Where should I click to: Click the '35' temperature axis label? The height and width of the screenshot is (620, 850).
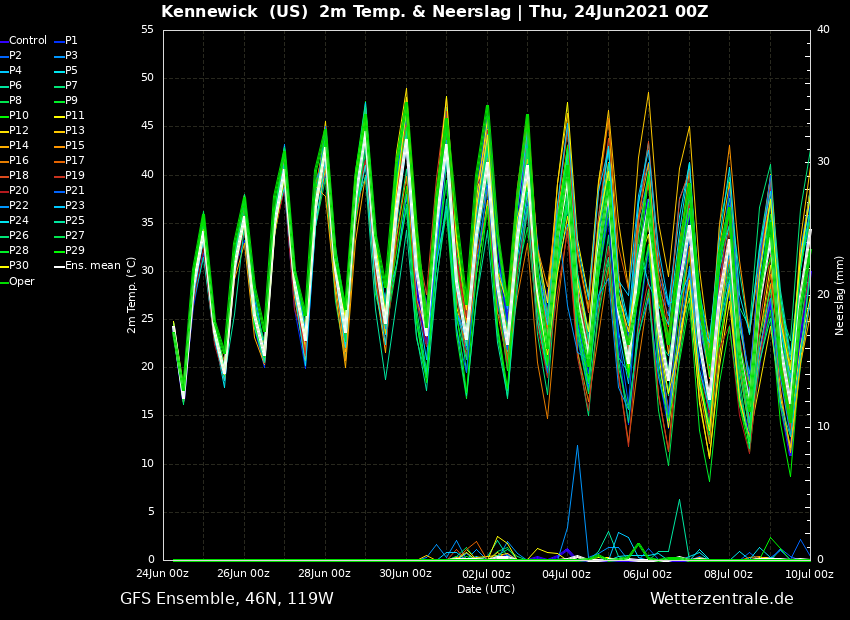coord(147,223)
